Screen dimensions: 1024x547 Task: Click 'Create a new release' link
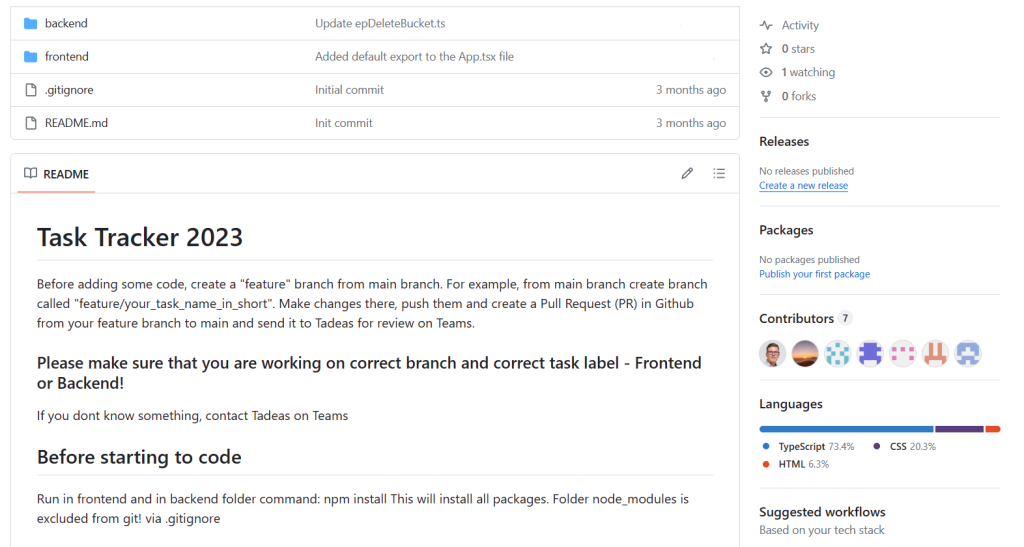[x=803, y=186]
